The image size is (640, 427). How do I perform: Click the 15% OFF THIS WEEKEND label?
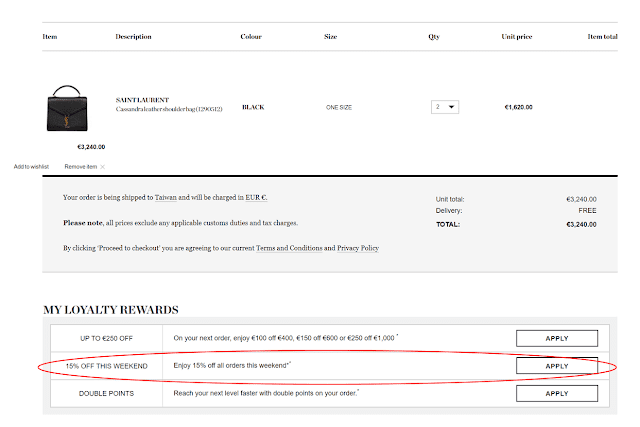107,366
